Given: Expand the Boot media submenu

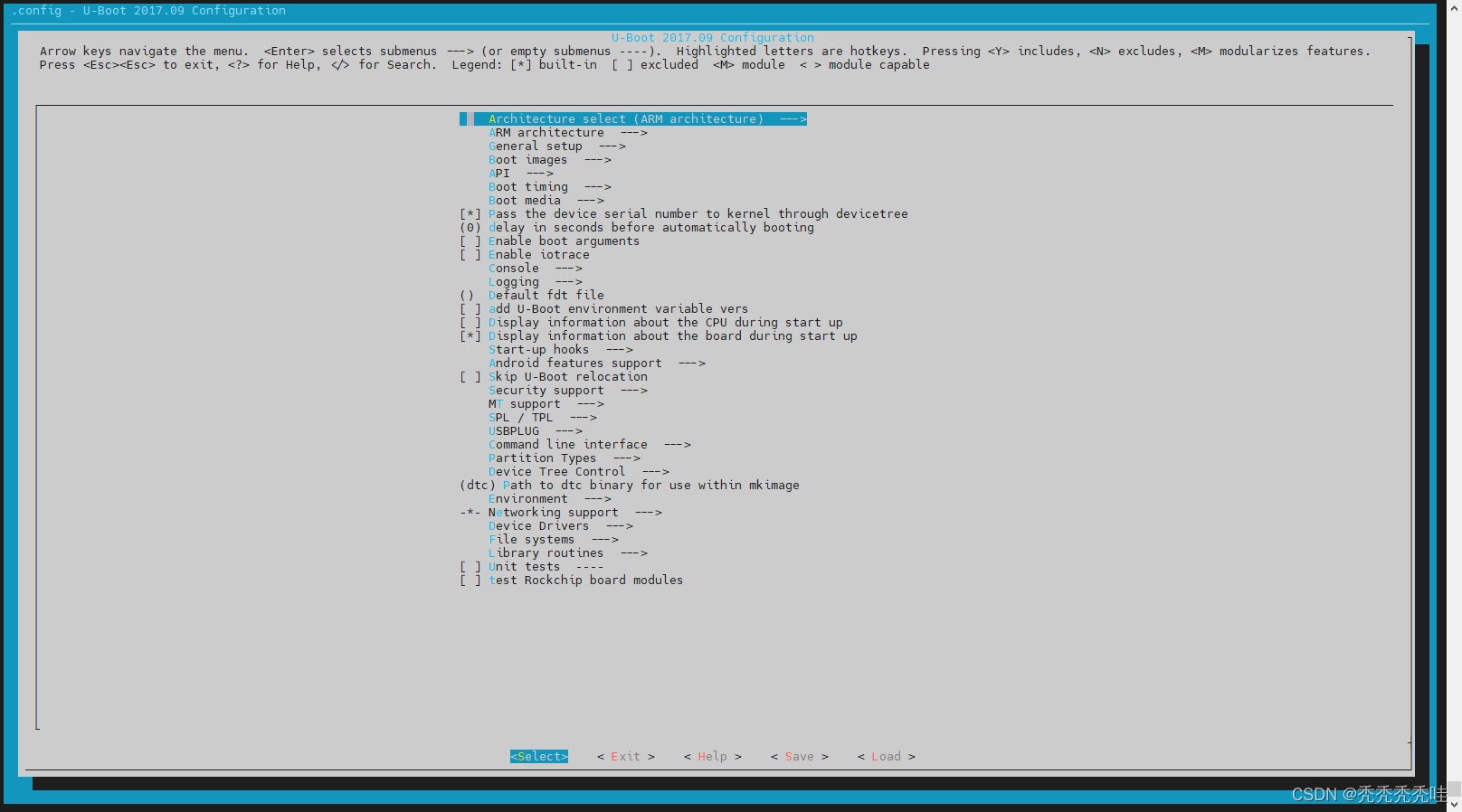Looking at the screenshot, I should point(546,201).
